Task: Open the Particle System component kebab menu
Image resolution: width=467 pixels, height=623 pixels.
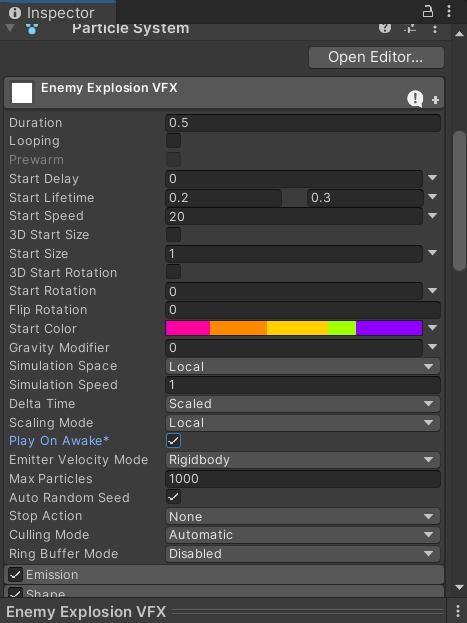Action: [435, 29]
